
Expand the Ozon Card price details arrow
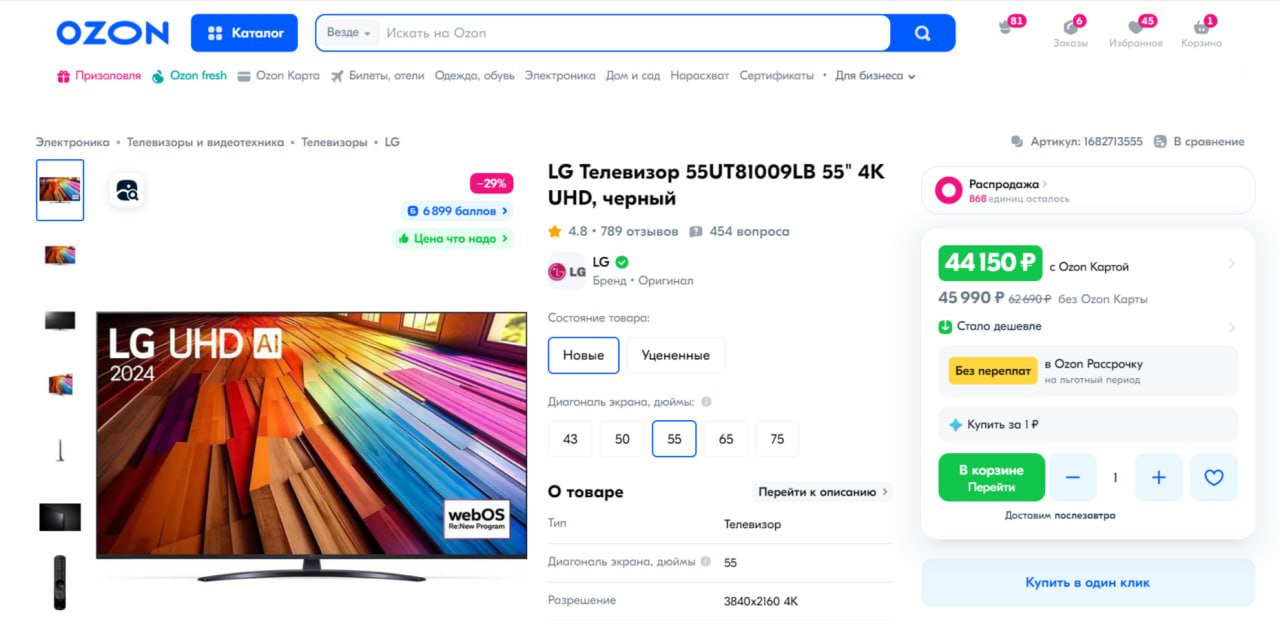(x=1231, y=264)
